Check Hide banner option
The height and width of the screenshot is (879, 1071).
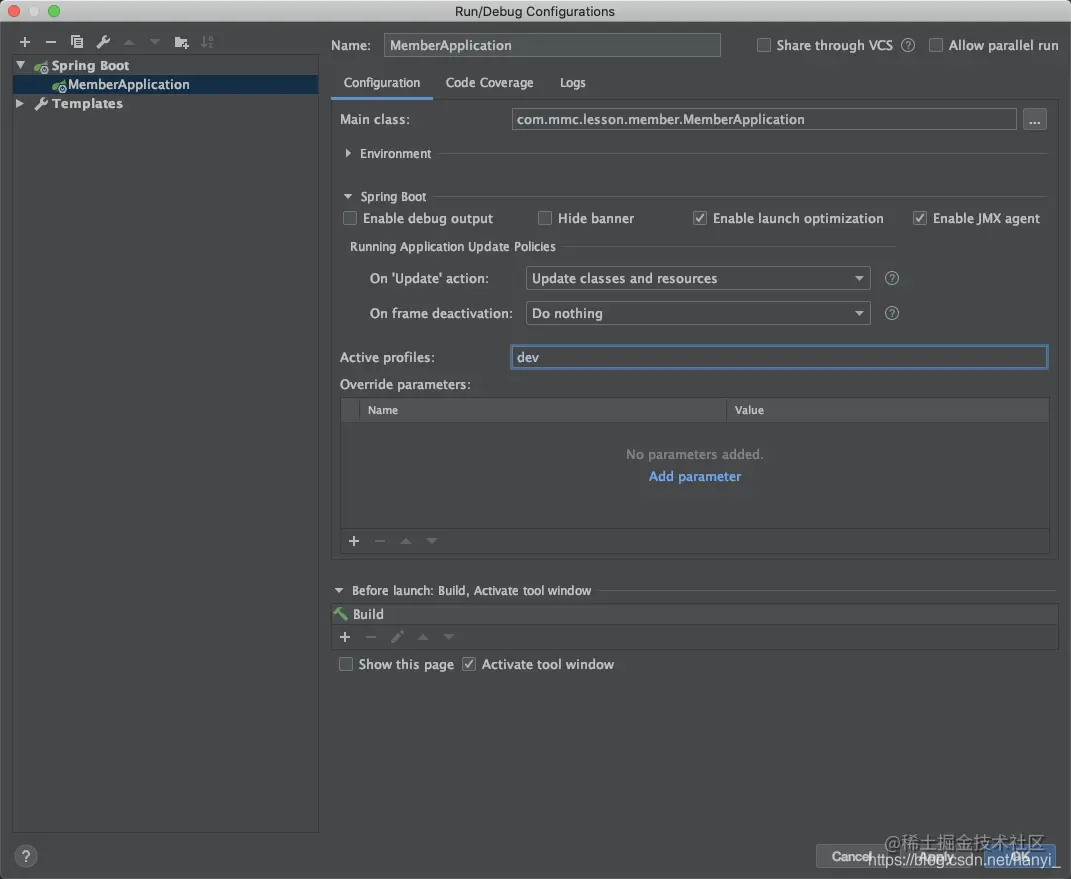[544, 219]
